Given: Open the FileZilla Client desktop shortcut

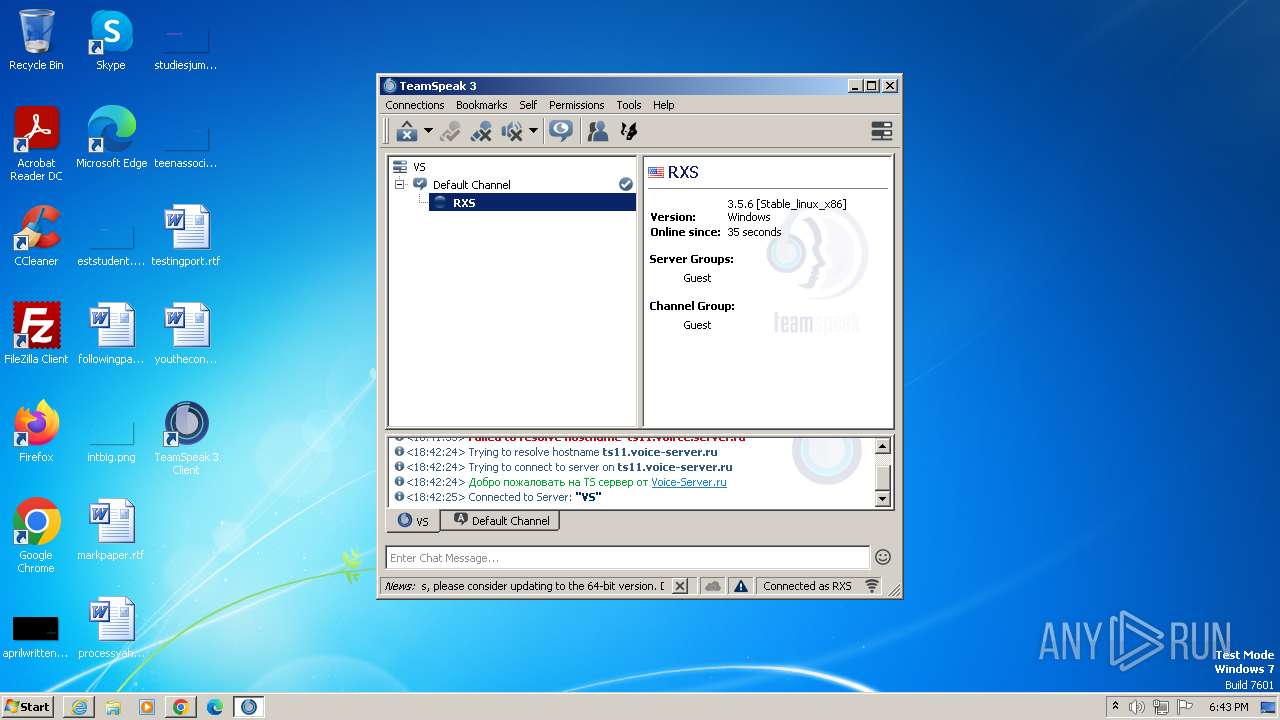Looking at the screenshot, I should [36, 334].
